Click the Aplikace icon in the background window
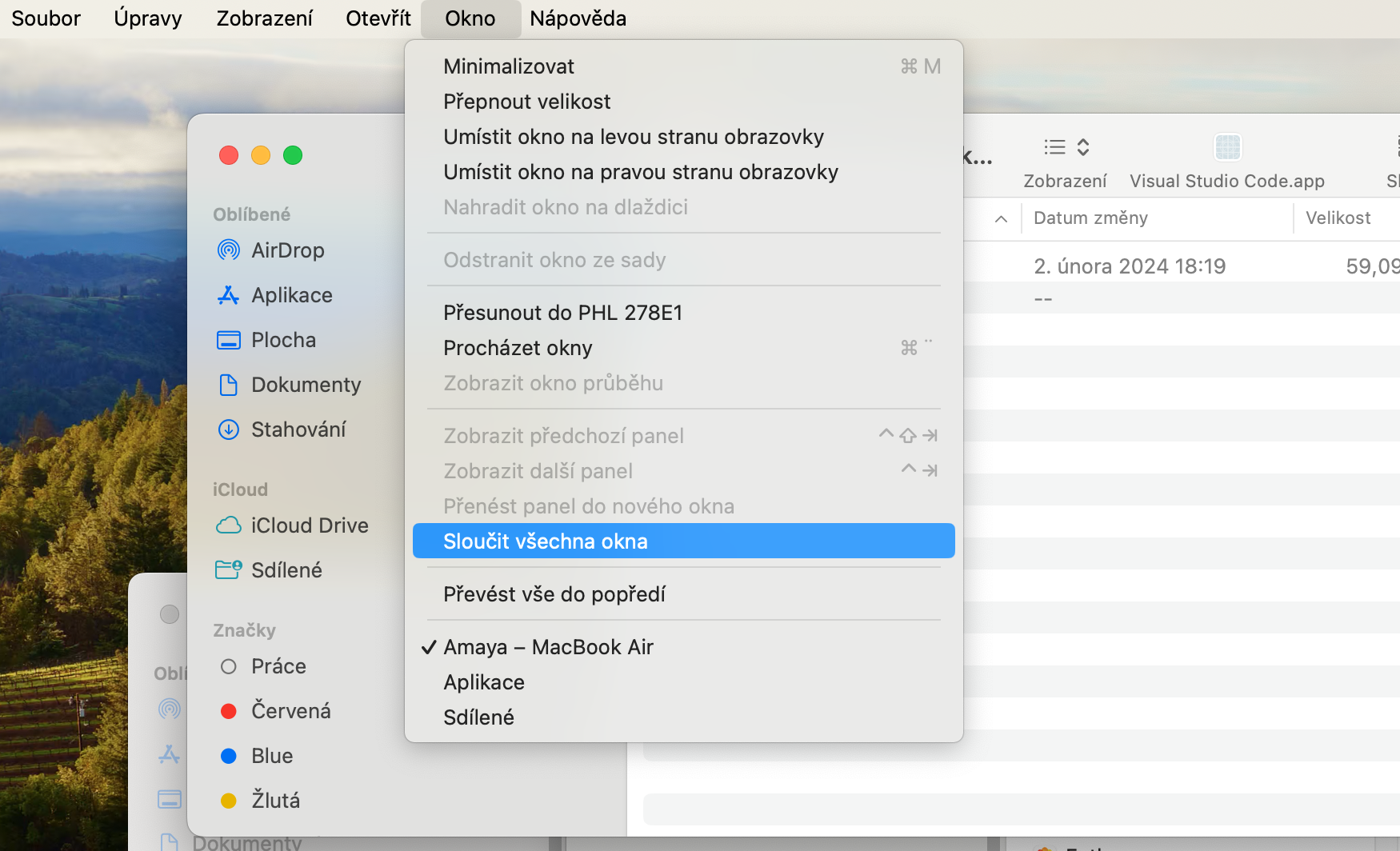Screen dimensions: 1400x851 170,754
